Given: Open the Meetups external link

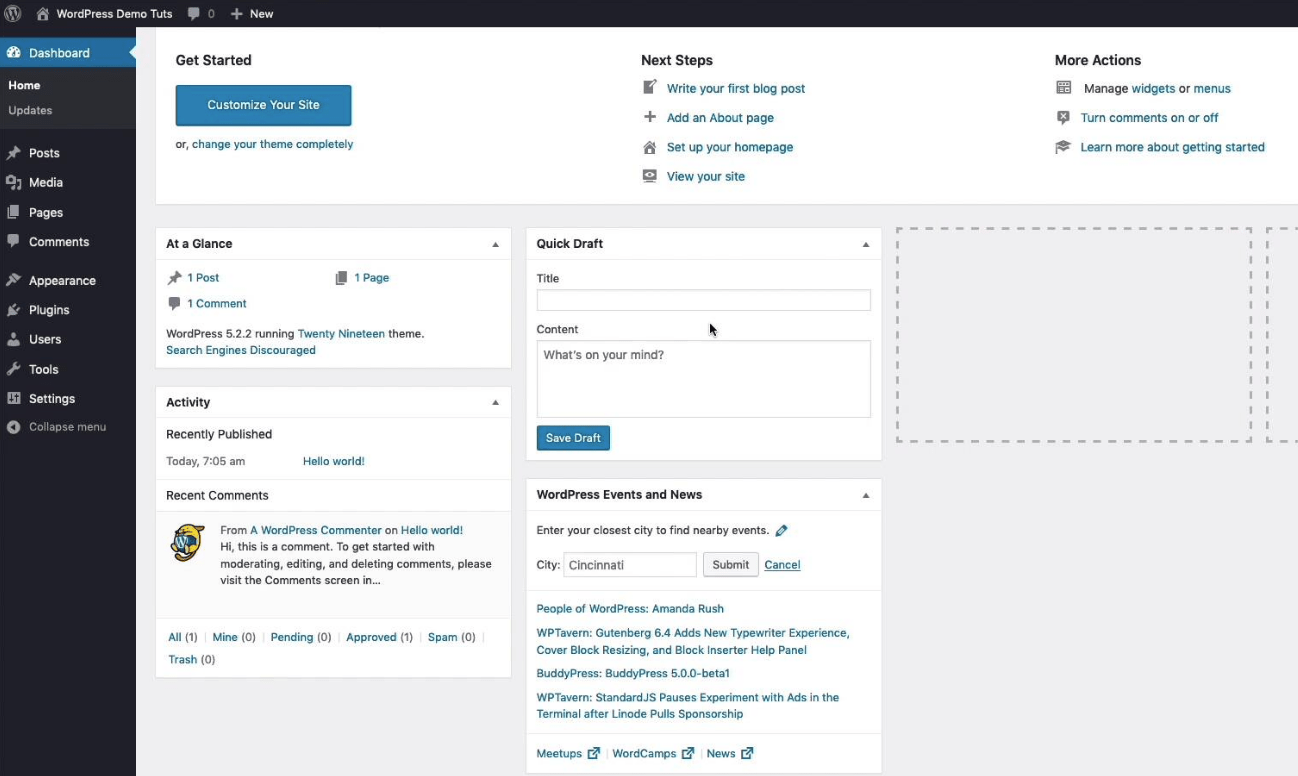Looking at the screenshot, I should 568,754.
